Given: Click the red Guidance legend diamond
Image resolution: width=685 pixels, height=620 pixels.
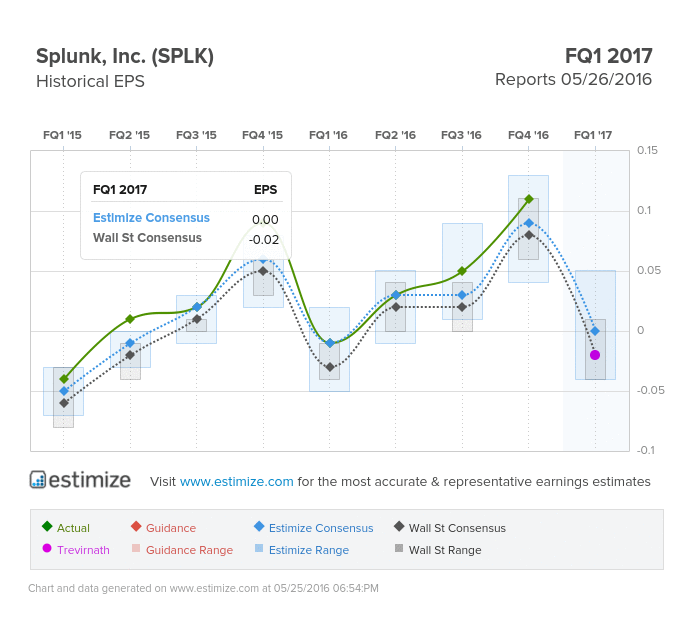Looking at the screenshot, I should 136,526.
